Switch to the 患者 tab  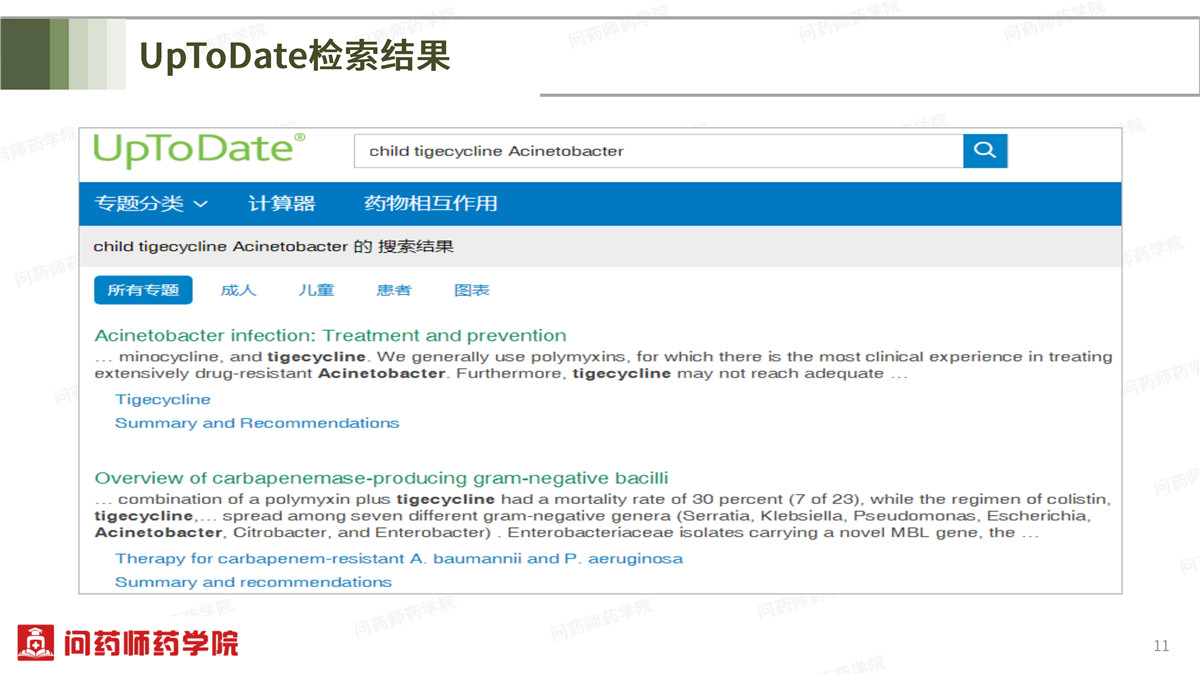pos(394,290)
